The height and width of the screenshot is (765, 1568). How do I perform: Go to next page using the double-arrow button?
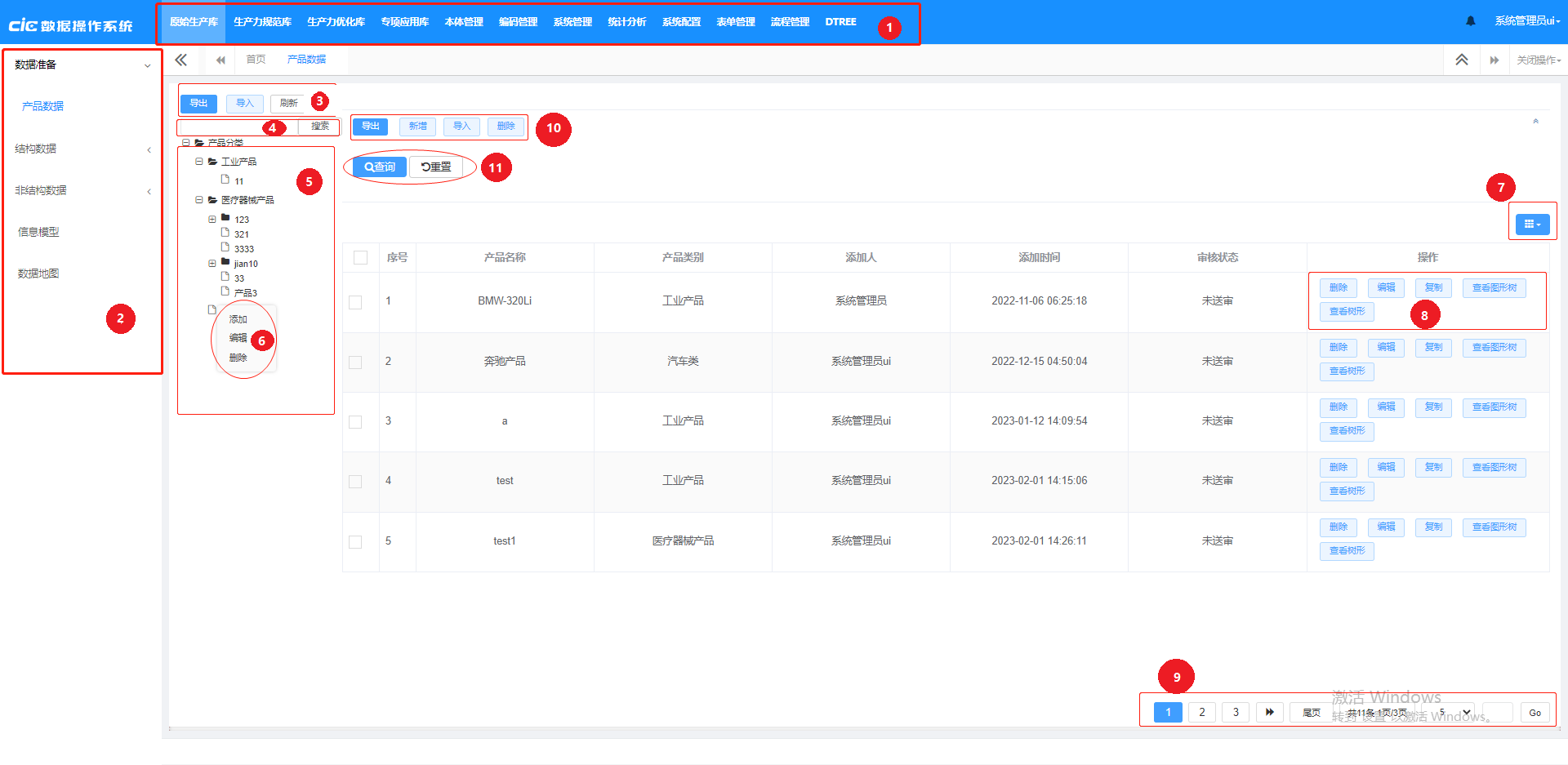(x=1269, y=712)
